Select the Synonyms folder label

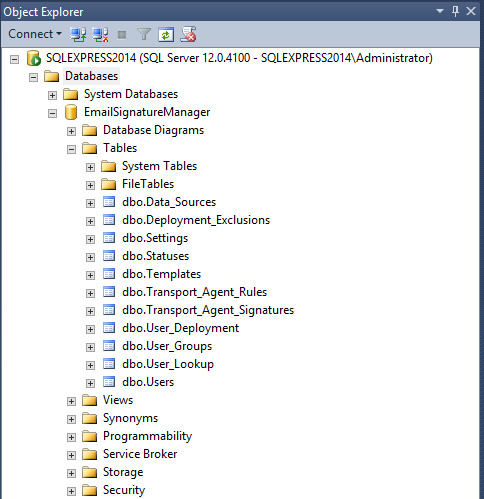click(130, 418)
